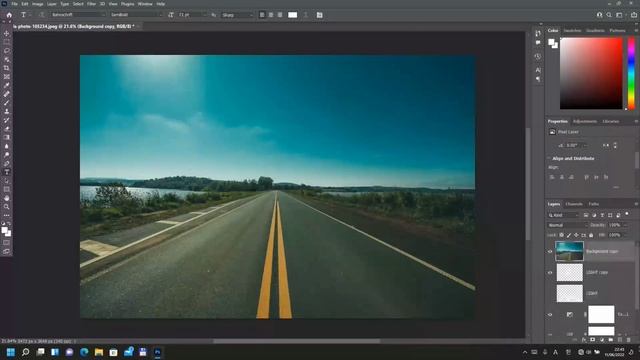This screenshot has height=360, width=640.
Task: Select the Lasso tool
Action: tap(7, 51)
